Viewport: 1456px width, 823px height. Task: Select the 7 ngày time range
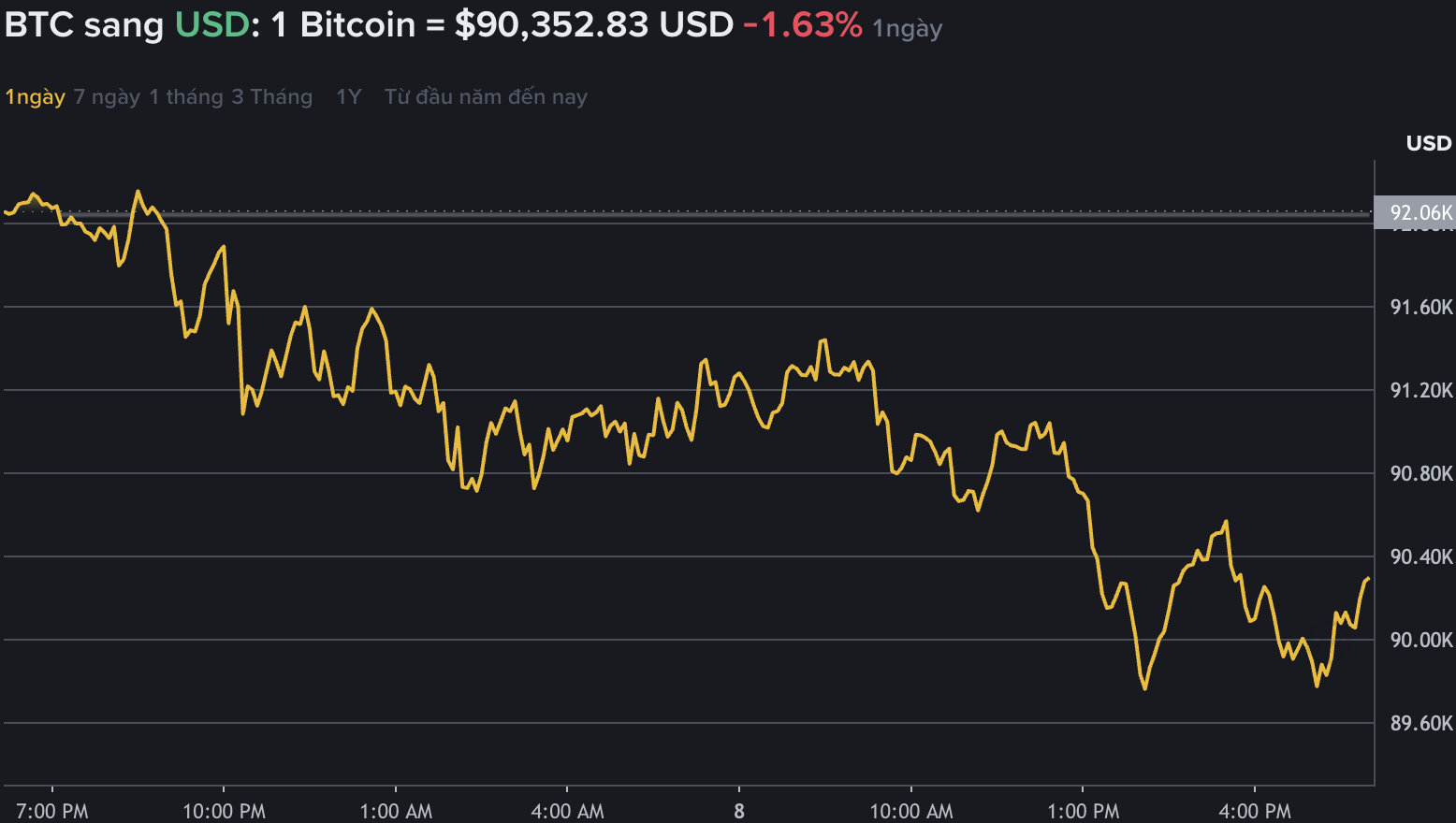click(x=107, y=96)
